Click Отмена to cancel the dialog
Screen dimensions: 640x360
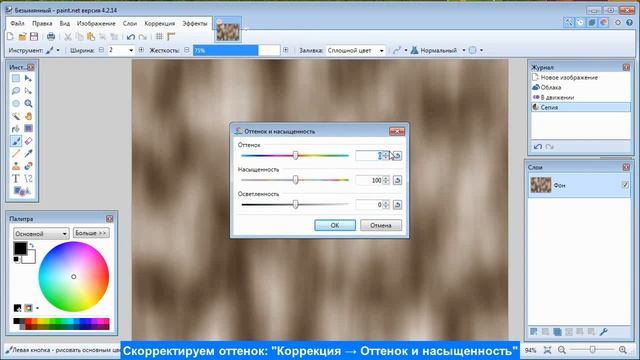pos(381,225)
